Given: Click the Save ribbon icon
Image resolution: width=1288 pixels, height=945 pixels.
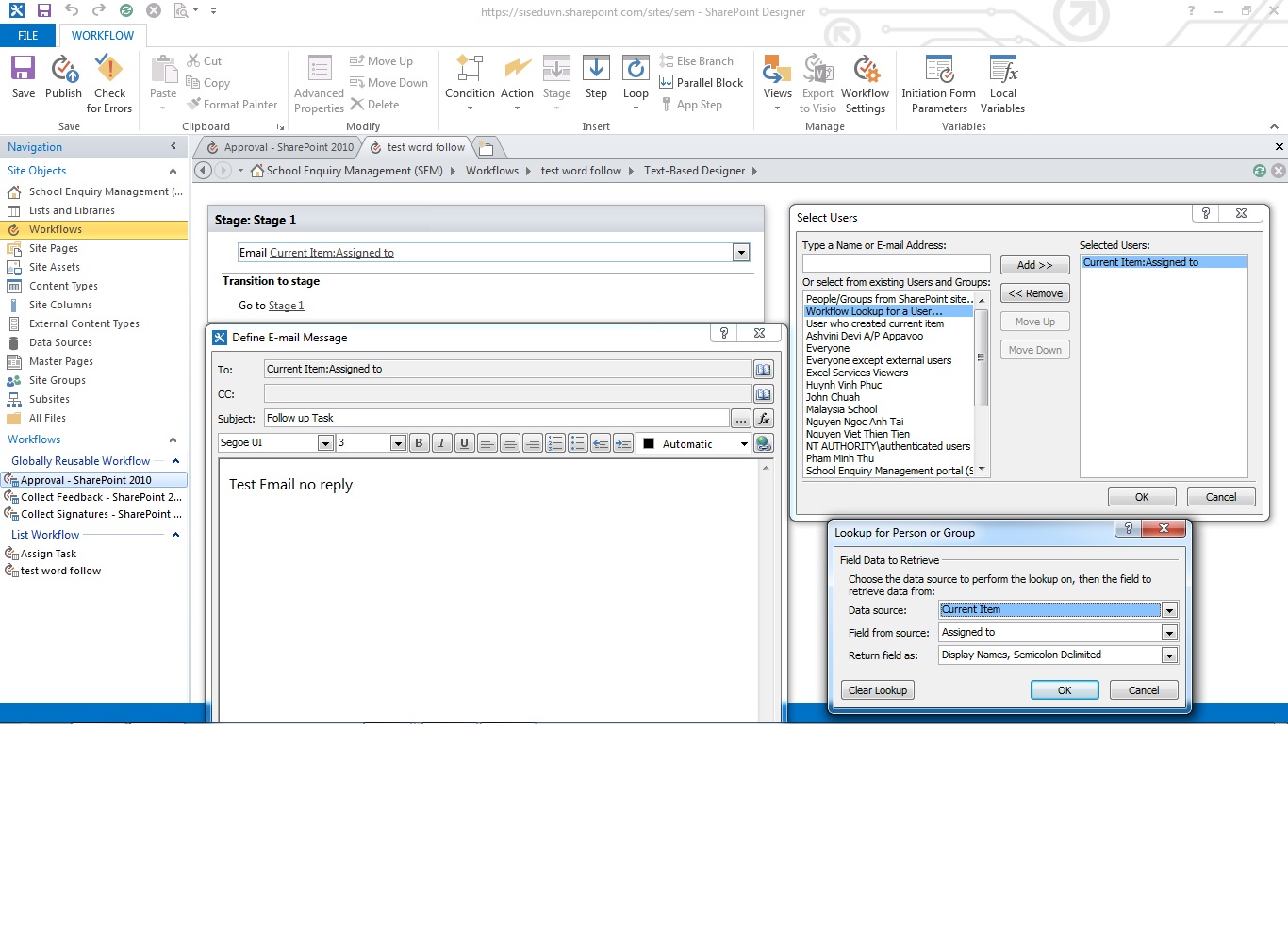Looking at the screenshot, I should [24, 77].
